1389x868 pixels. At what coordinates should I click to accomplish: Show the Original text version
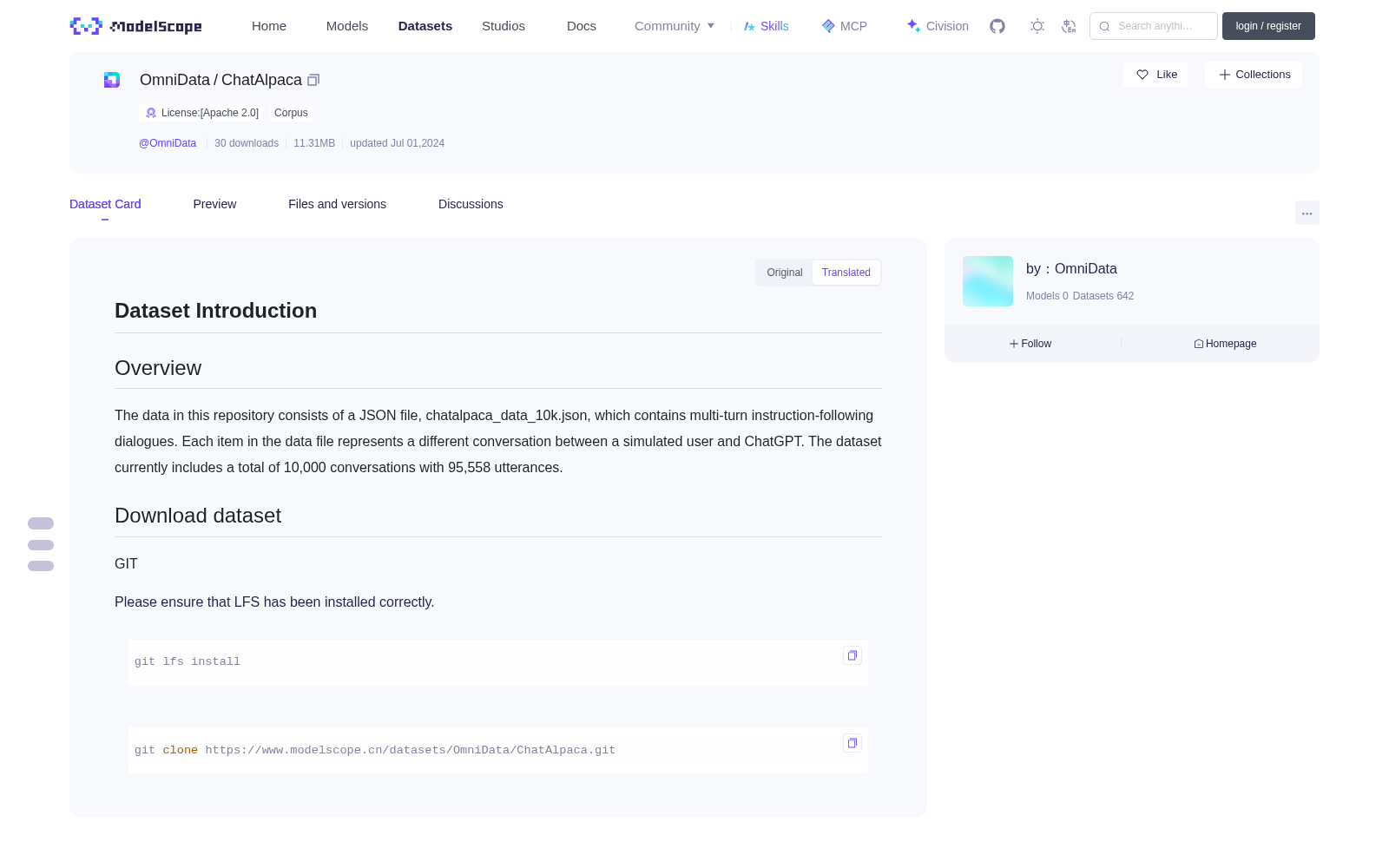click(x=784, y=273)
